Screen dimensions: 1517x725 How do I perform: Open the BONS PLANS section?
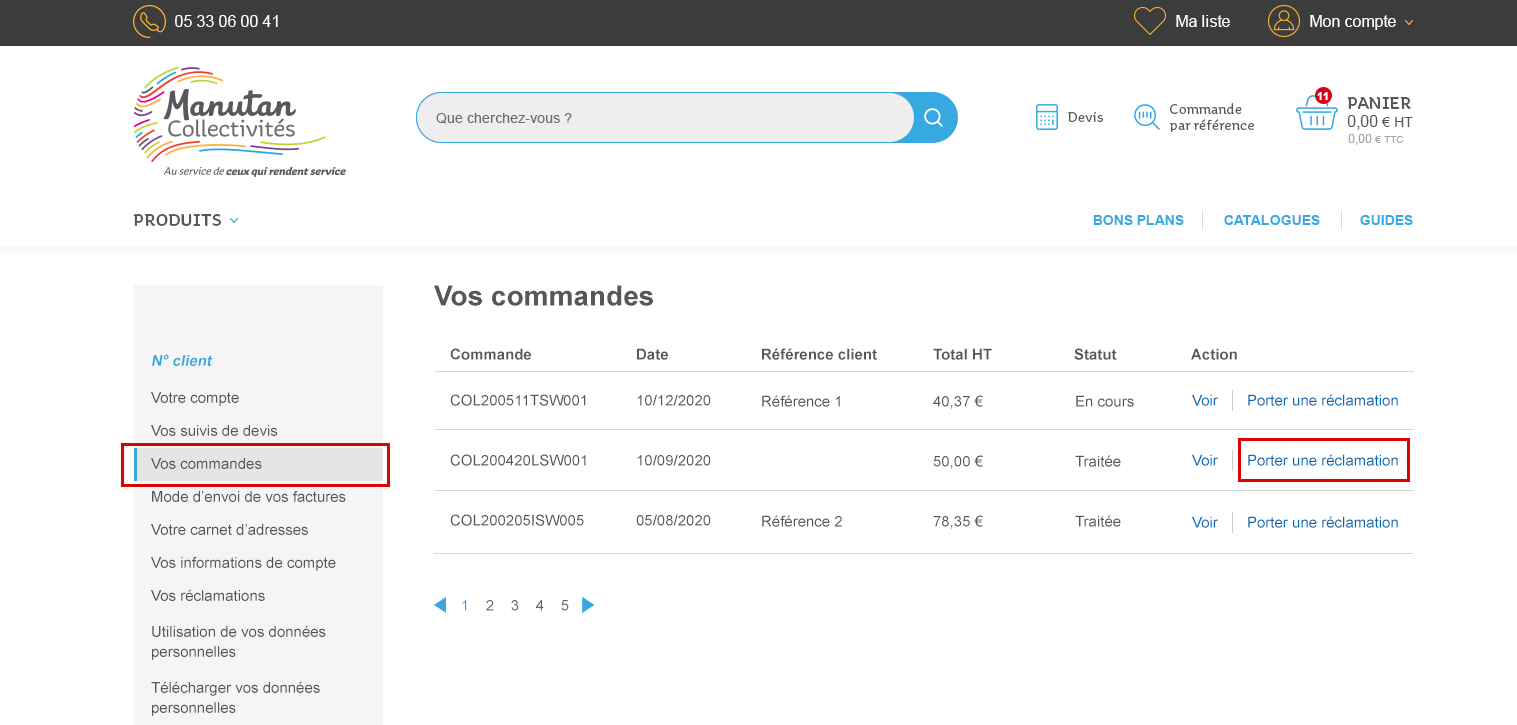[x=1138, y=220]
